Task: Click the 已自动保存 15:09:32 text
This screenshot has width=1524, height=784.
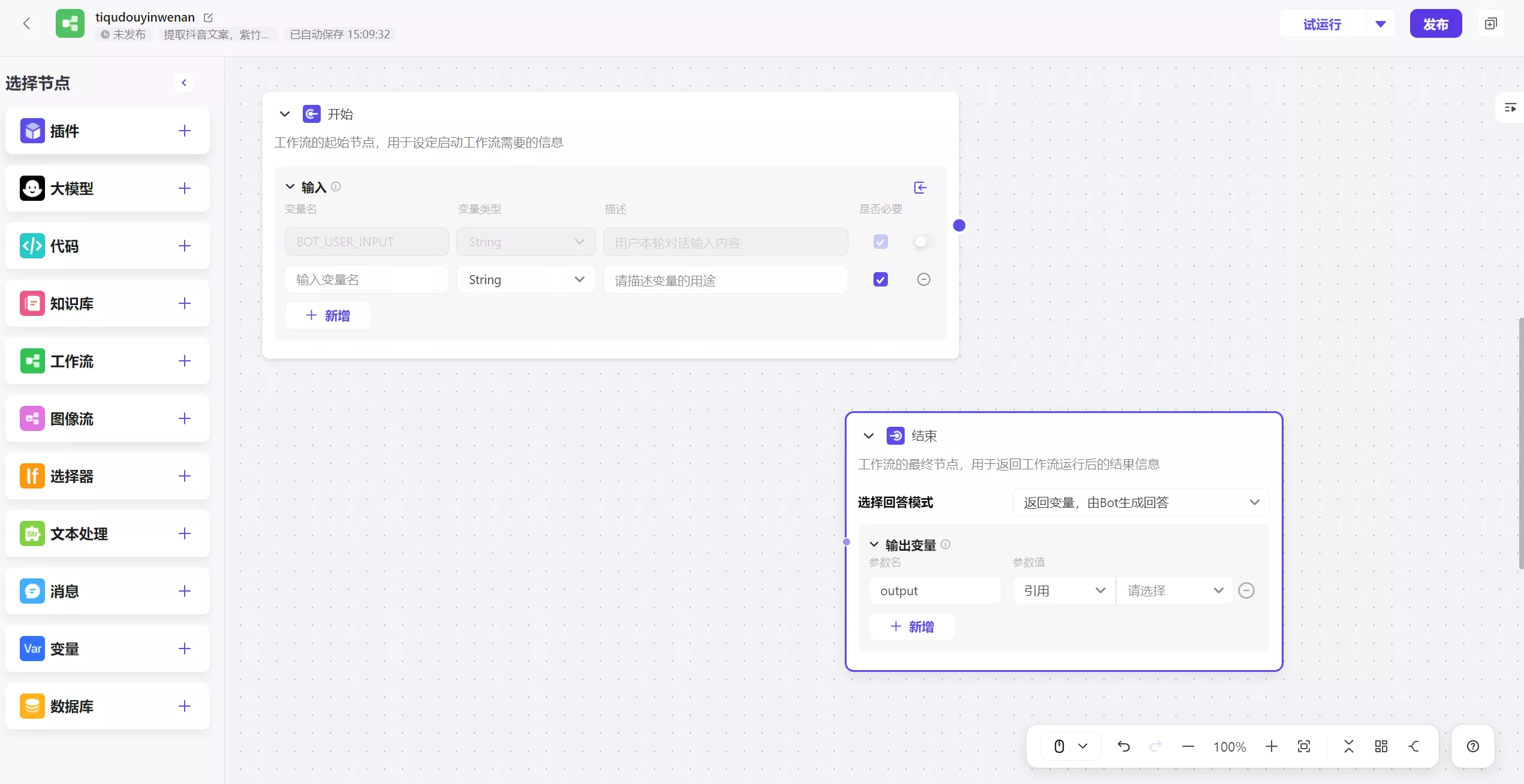Action: pyautogui.click(x=340, y=34)
